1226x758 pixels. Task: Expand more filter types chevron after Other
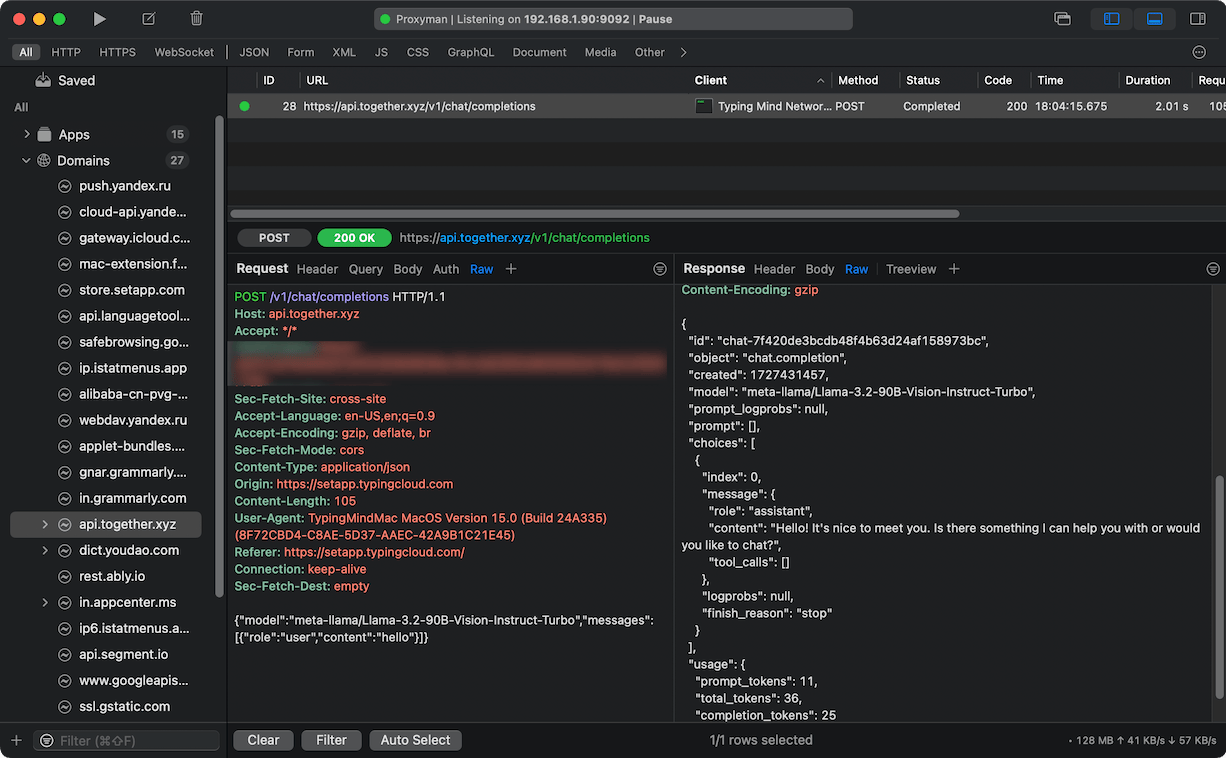pyautogui.click(x=683, y=52)
